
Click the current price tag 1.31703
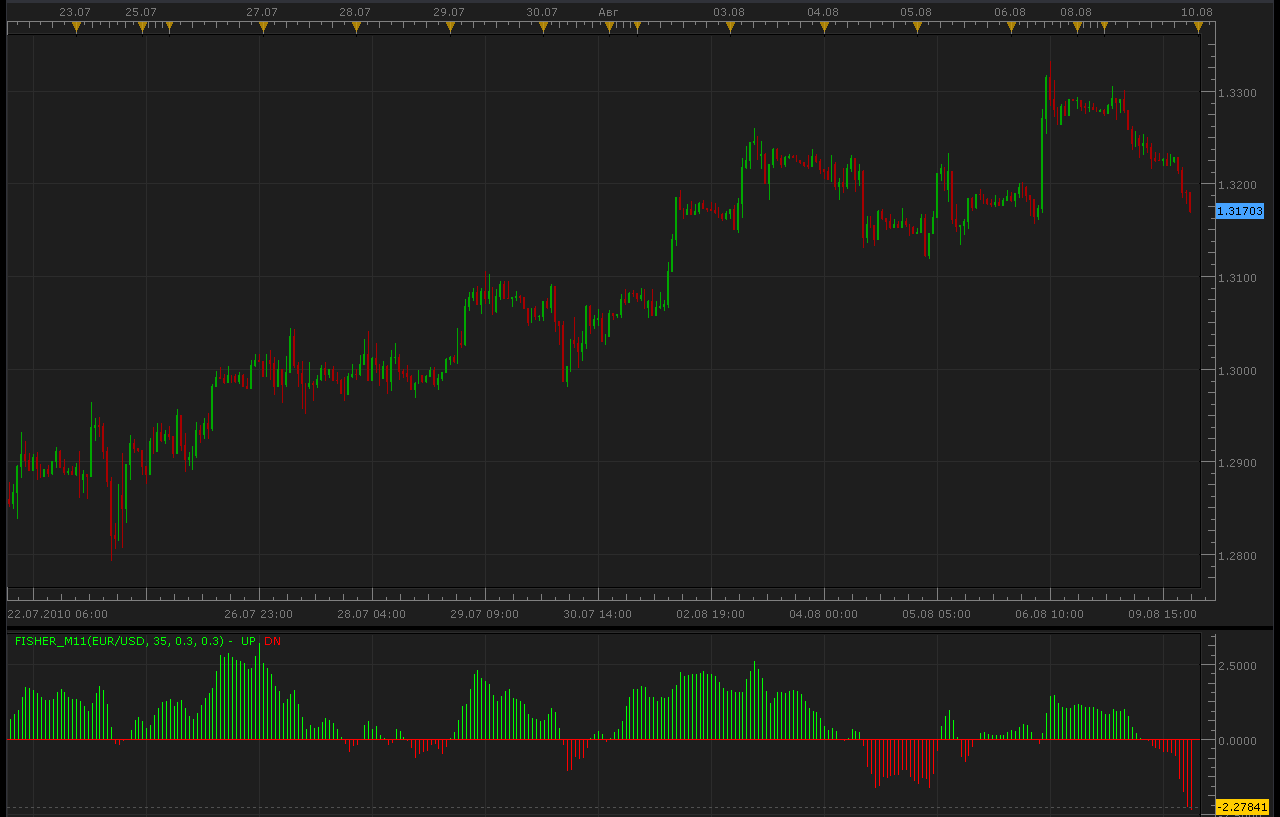point(1240,211)
